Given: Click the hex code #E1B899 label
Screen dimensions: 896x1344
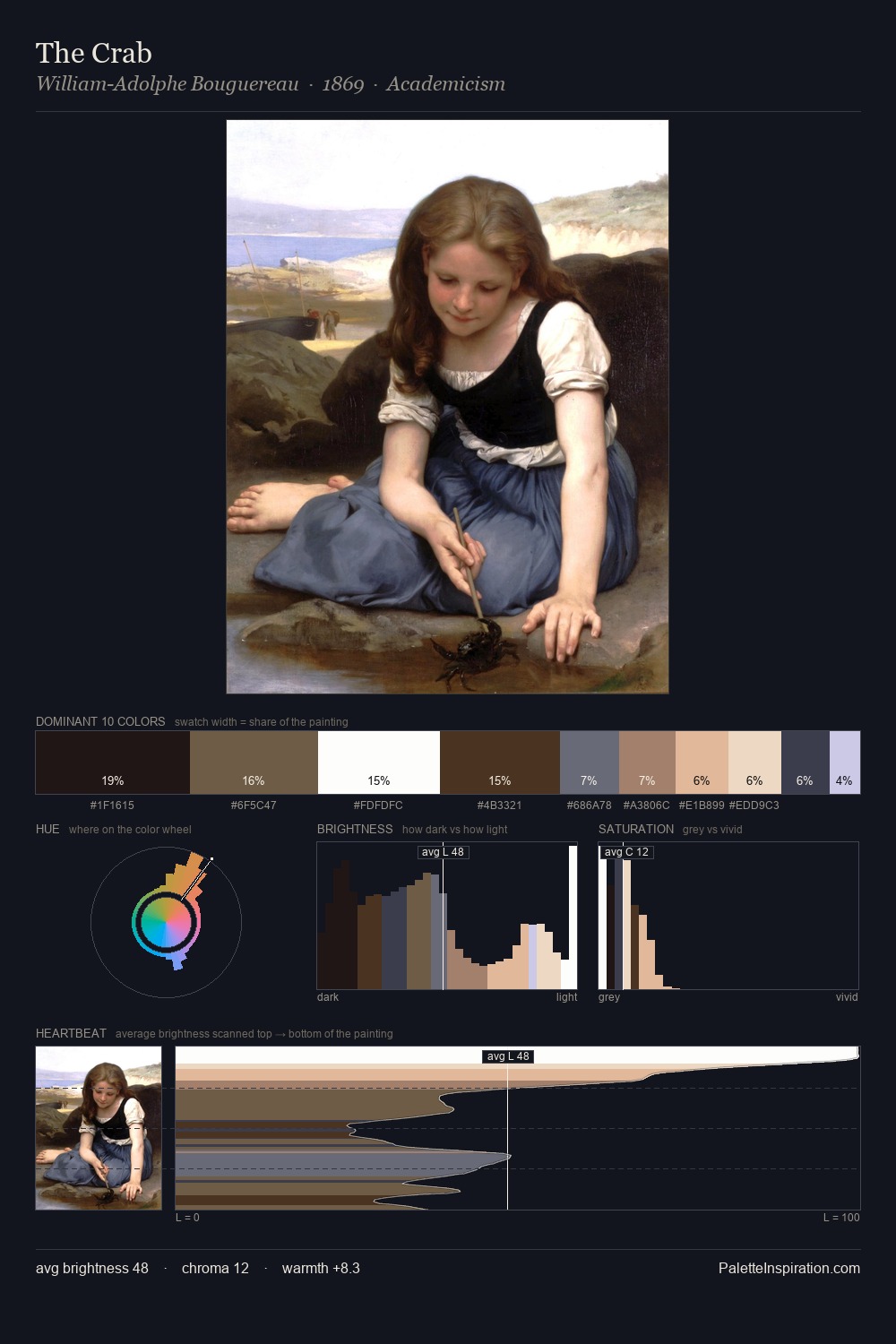Looking at the screenshot, I should click(702, 806).
